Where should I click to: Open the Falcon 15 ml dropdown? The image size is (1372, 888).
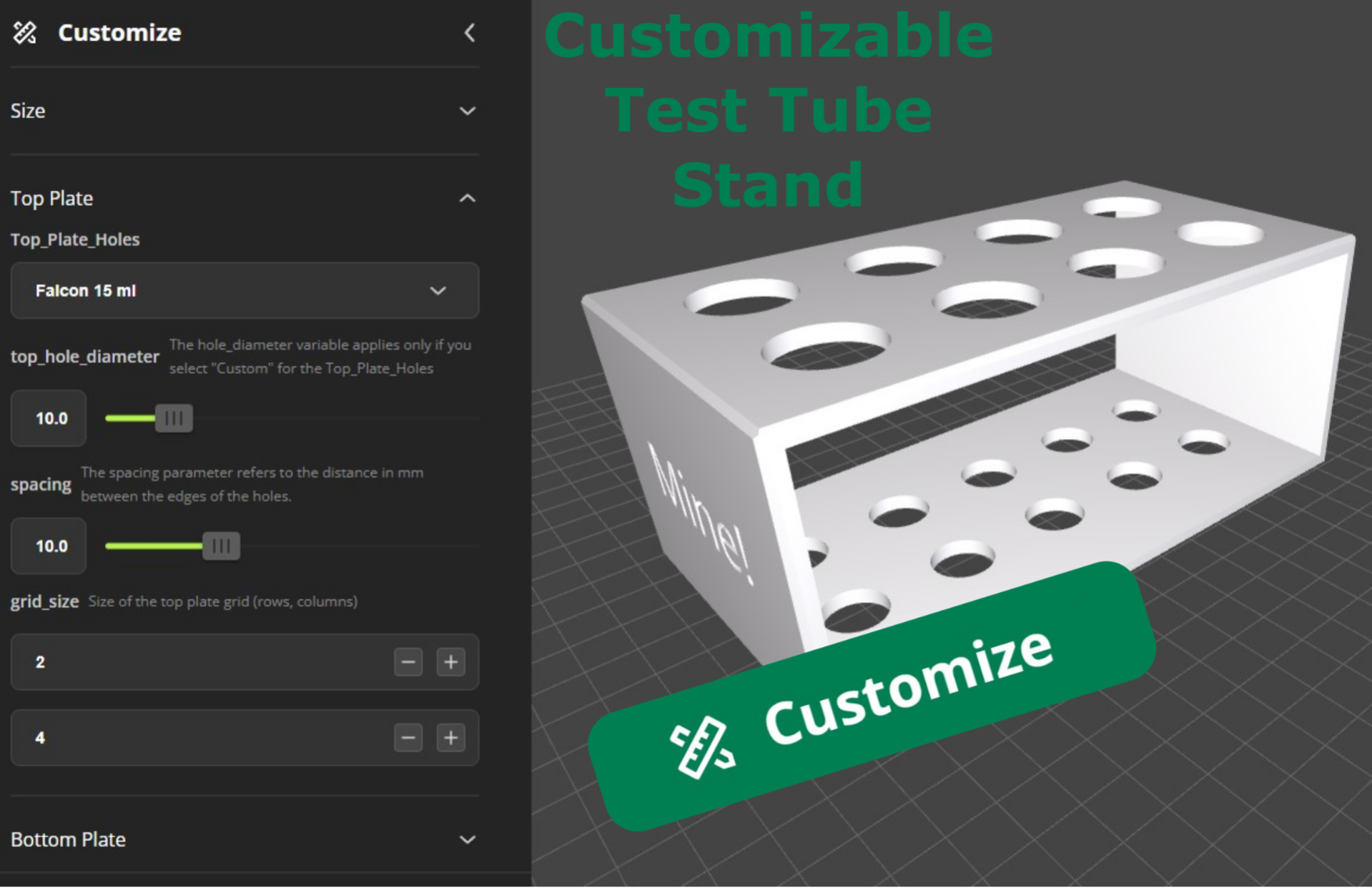(245, 290)
